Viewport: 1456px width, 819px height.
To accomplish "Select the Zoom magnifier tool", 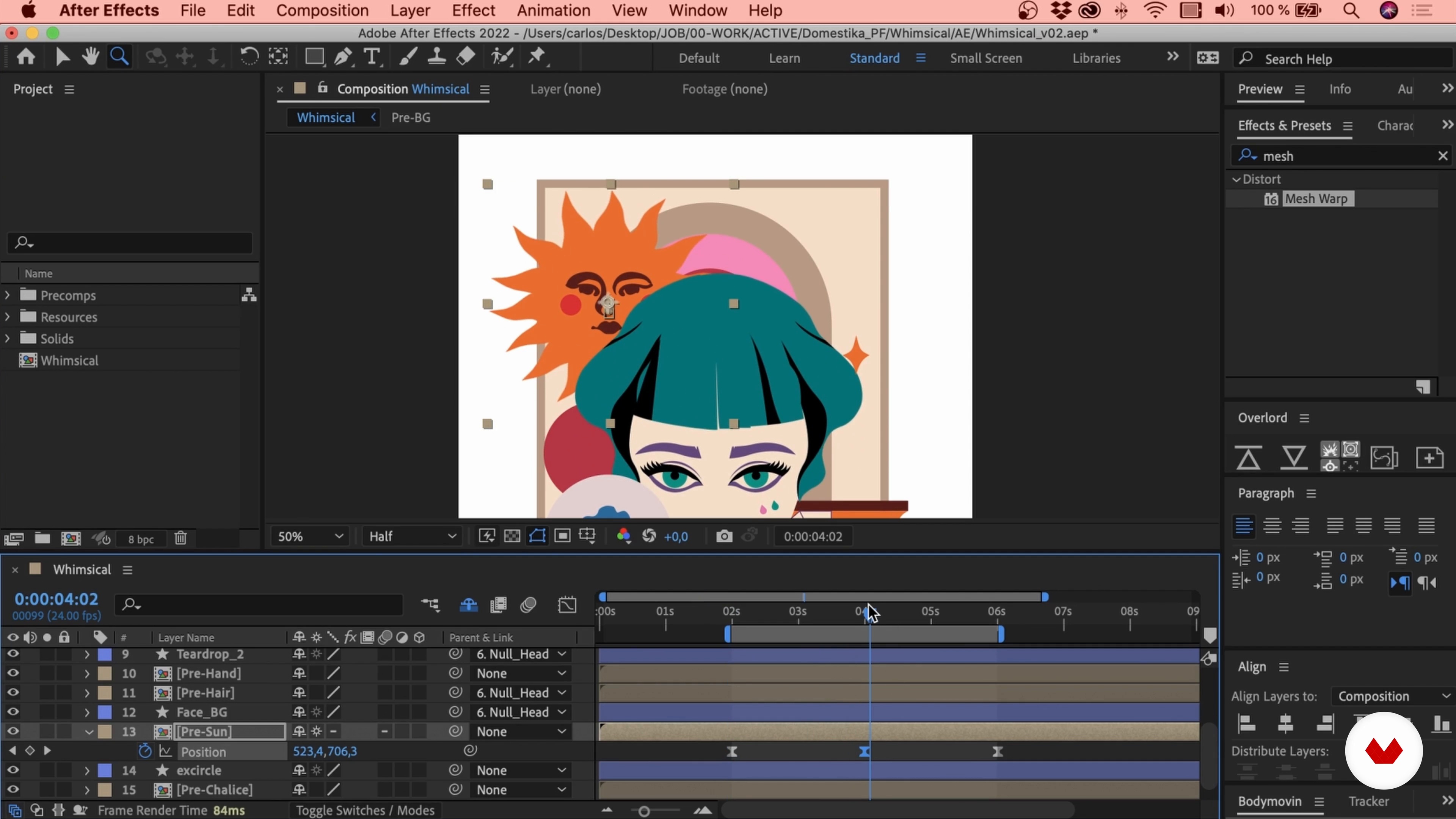I will pos(119,57).
